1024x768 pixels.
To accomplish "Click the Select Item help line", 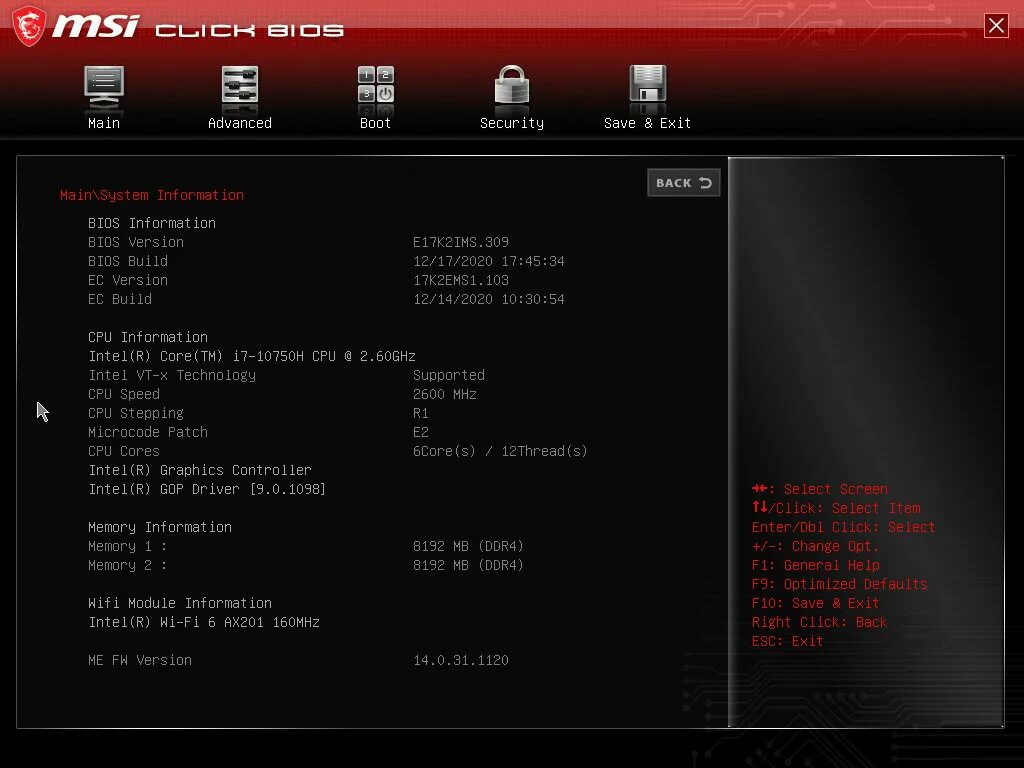I will click(x=836, y=508).
